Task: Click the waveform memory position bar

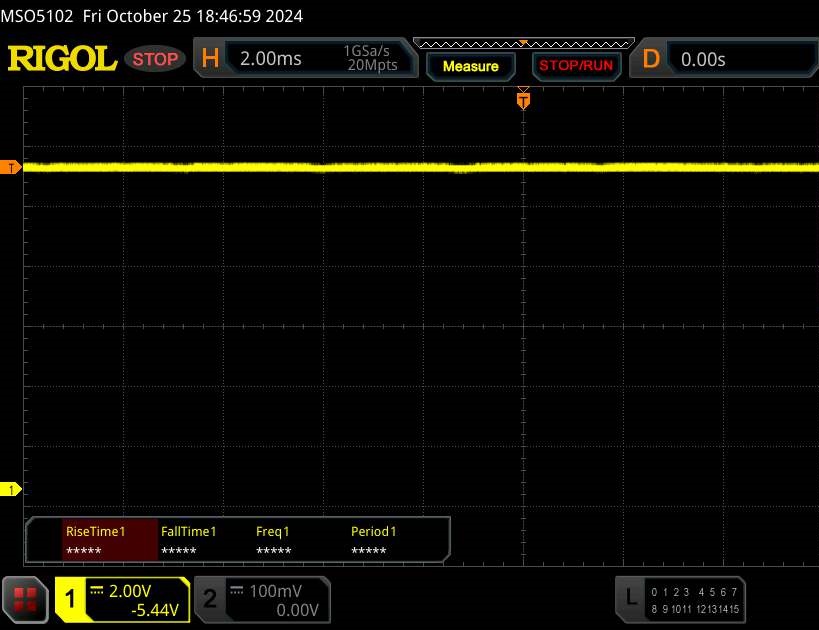Action: point(524,43)
